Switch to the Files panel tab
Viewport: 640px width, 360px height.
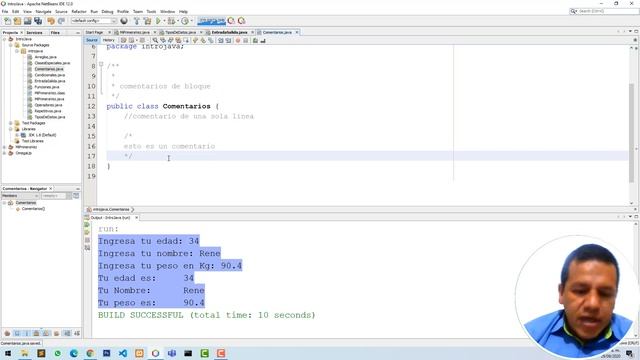click(55, 32)
